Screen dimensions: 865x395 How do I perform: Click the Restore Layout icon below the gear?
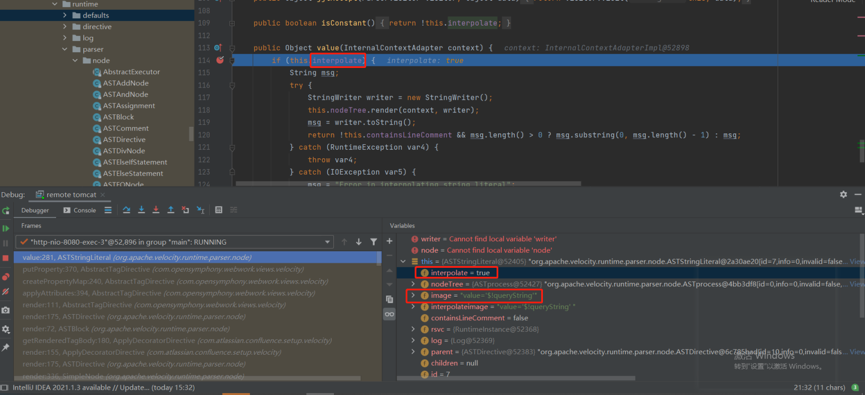[x=858, y=210]
